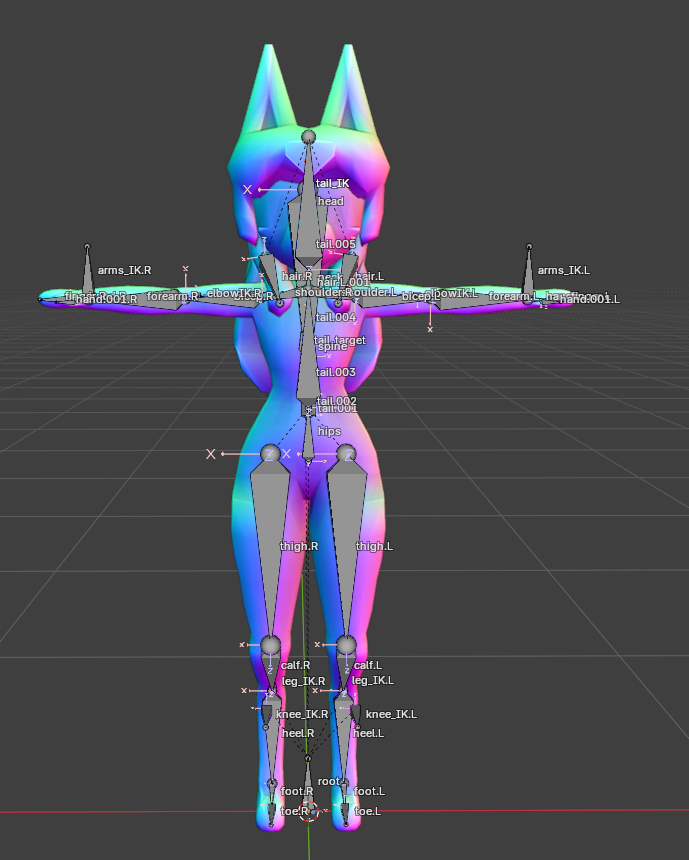The height and width of the screenshot is (860, 689).
Task: Click the thigh.R bone
Action: [270, 530]
